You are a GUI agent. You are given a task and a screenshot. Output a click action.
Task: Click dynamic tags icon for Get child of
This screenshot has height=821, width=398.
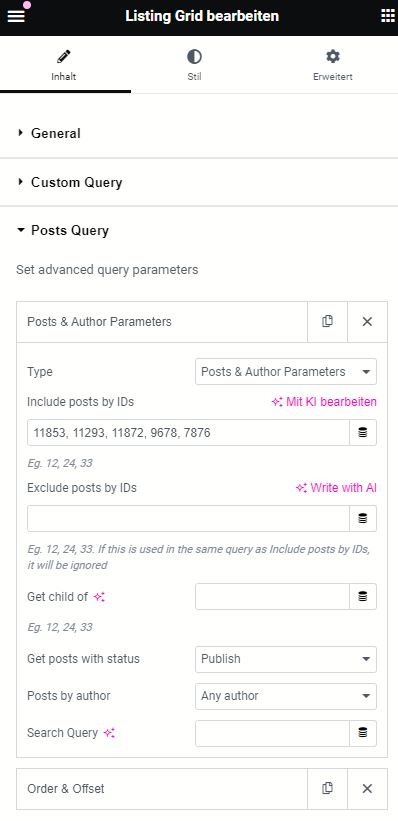pos(362,596)
